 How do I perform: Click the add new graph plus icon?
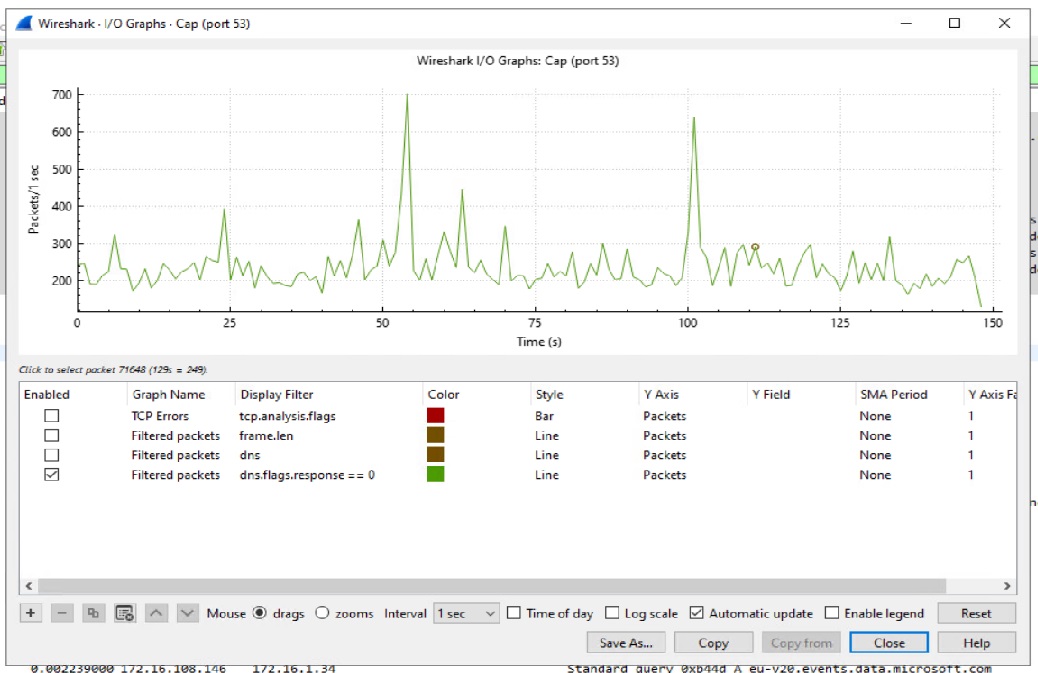point(31,613)
